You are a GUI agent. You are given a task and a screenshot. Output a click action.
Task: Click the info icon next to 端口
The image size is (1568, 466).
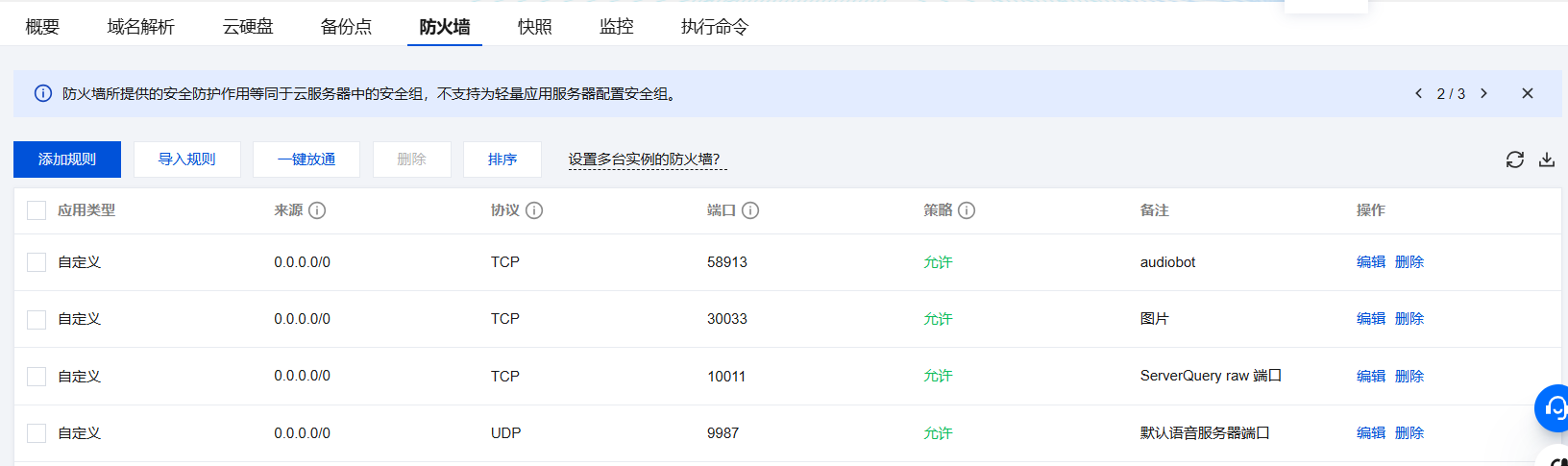click(750, 210)
